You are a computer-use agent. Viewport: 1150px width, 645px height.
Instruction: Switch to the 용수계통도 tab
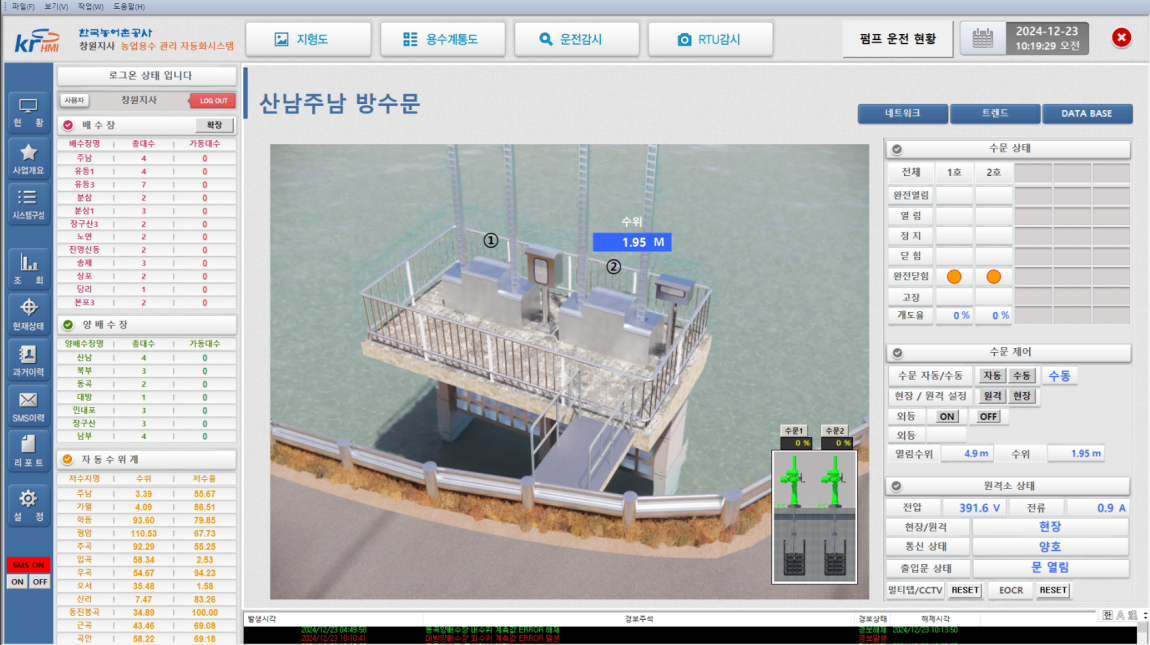(x=442, y=39)
